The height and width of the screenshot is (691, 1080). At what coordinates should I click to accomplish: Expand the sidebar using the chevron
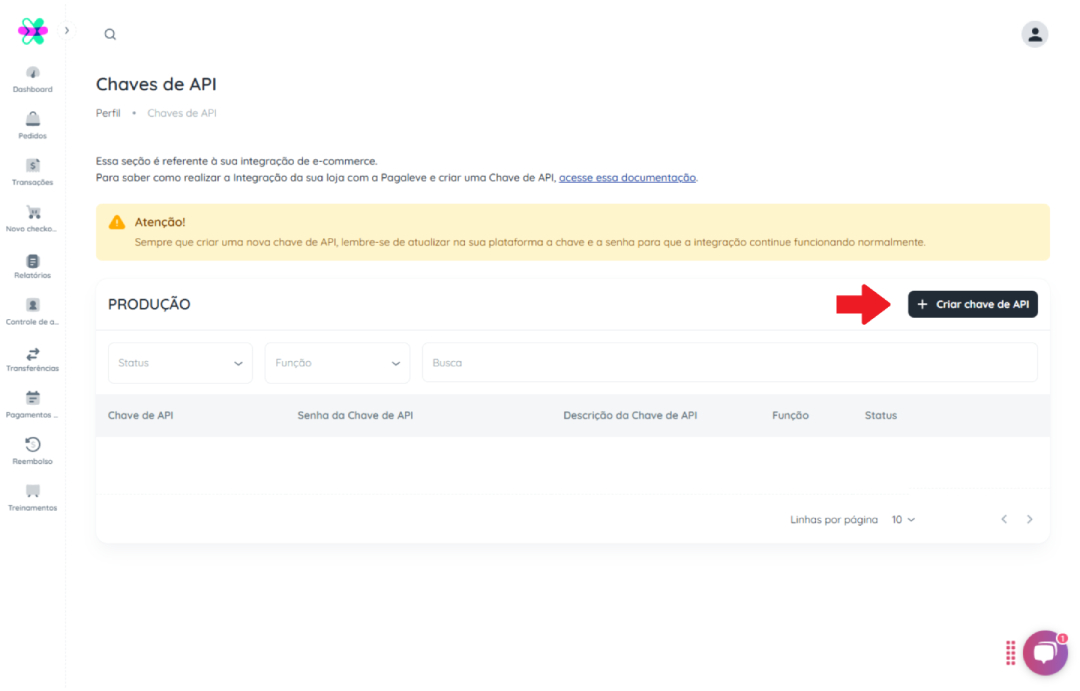[67, 31]
